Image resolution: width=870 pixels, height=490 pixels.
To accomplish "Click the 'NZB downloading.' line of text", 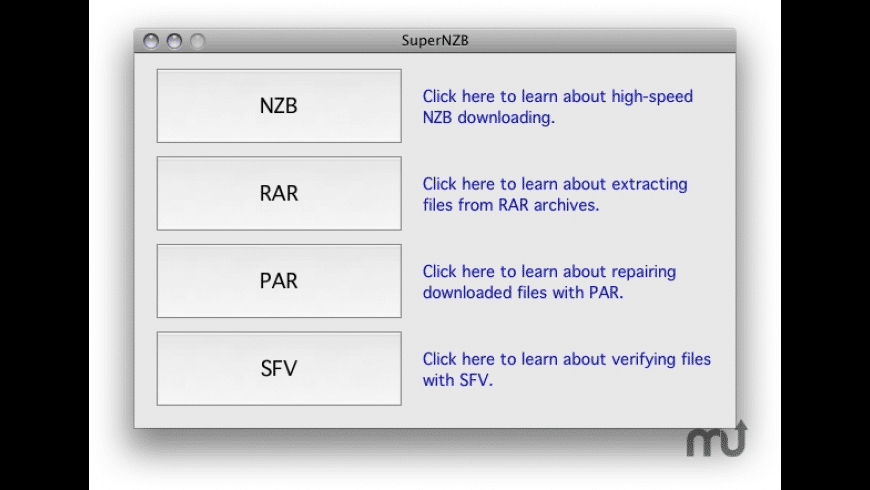I will point(488,117).
